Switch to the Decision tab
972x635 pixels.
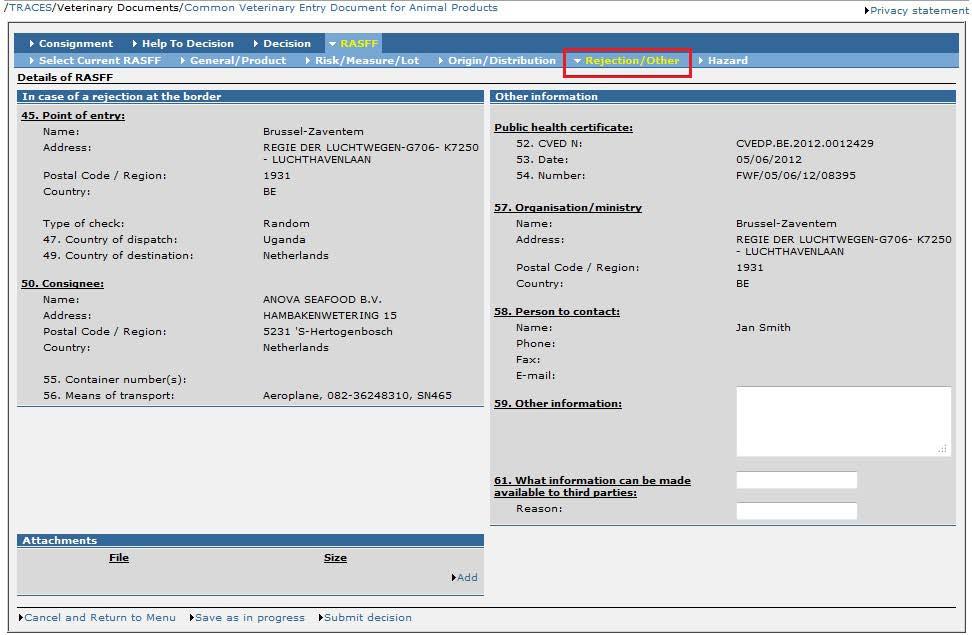pos(286,43)
